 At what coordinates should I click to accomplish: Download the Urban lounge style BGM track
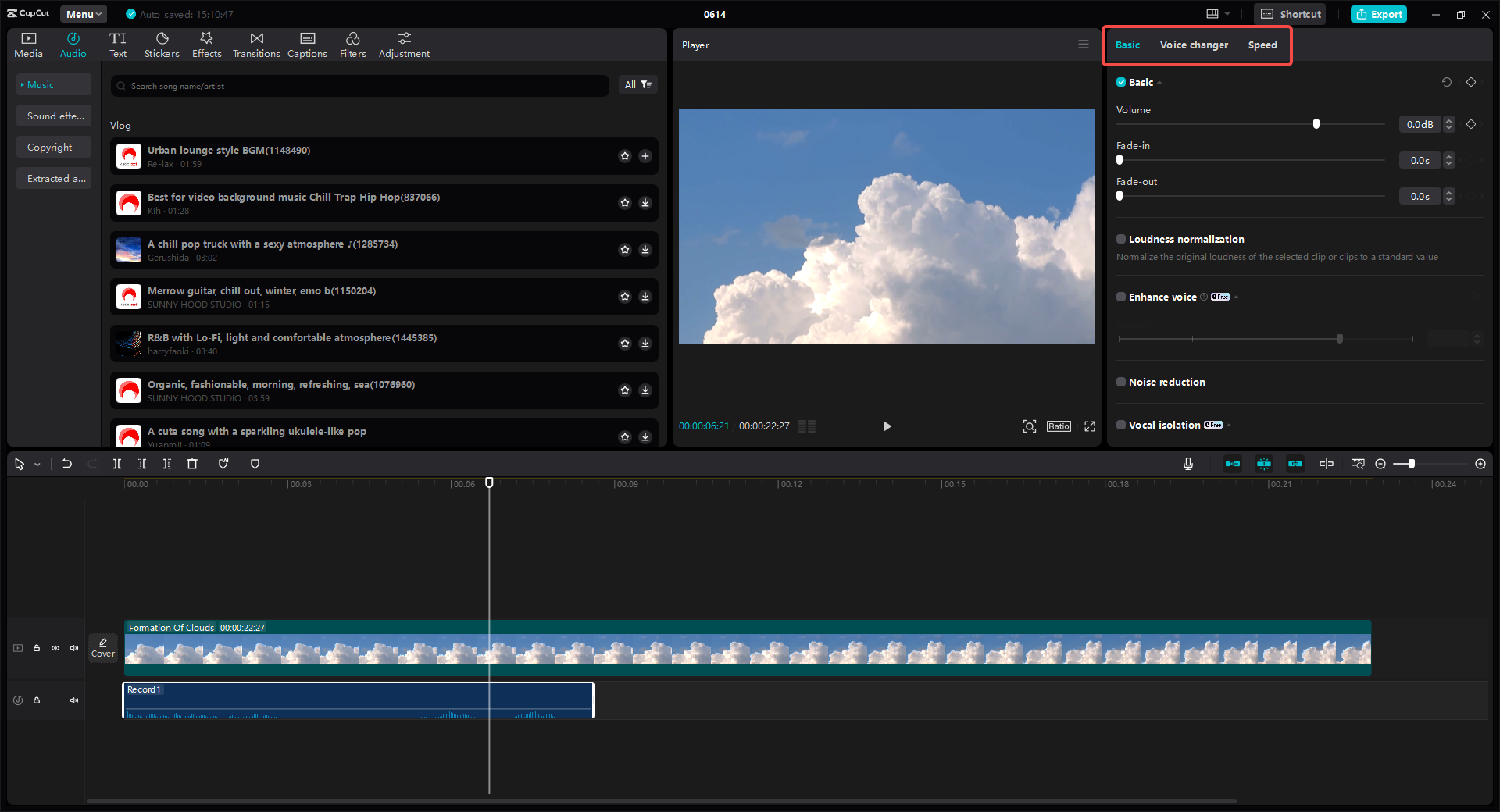(x=645, y=156)
